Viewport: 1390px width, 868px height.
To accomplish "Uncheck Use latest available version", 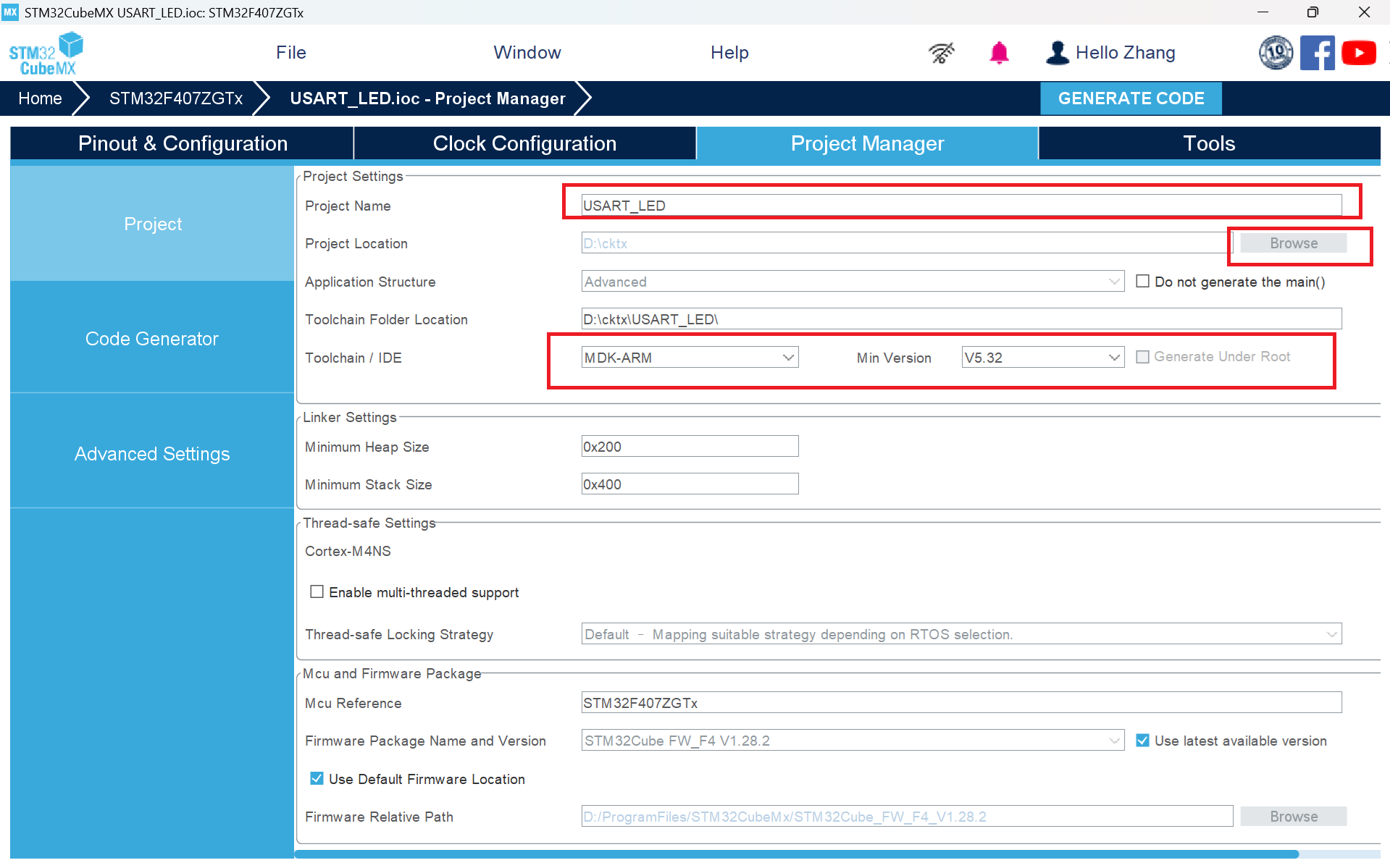I will [1142, 741].
